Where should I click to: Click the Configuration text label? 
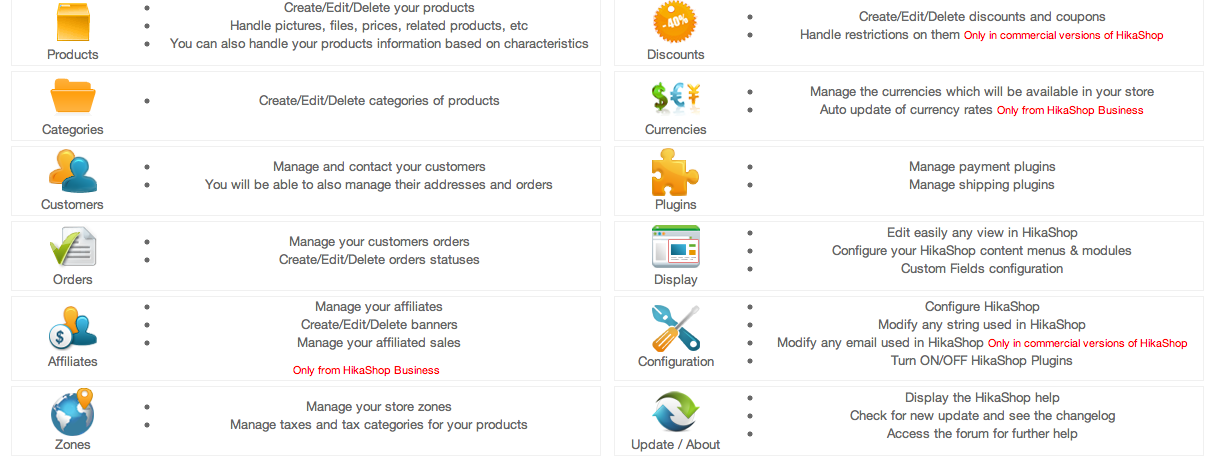pyautogui.click(x=676, y=362)
